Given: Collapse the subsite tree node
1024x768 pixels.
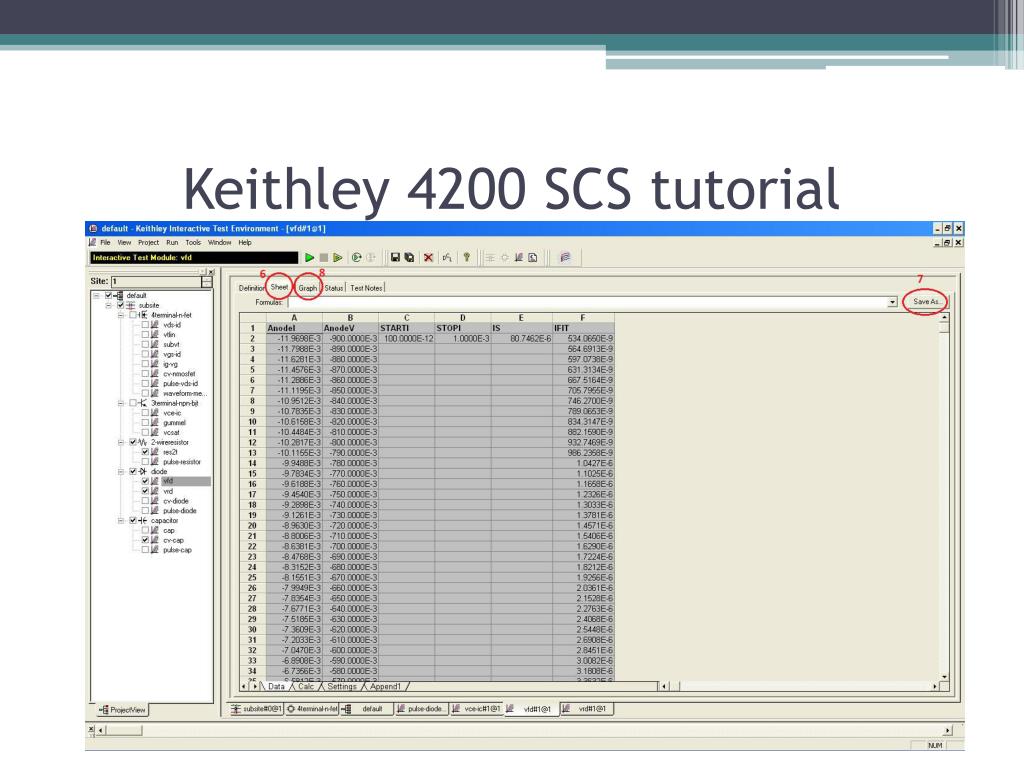Looking at the screenshot, I should click(x=109, y=306).
